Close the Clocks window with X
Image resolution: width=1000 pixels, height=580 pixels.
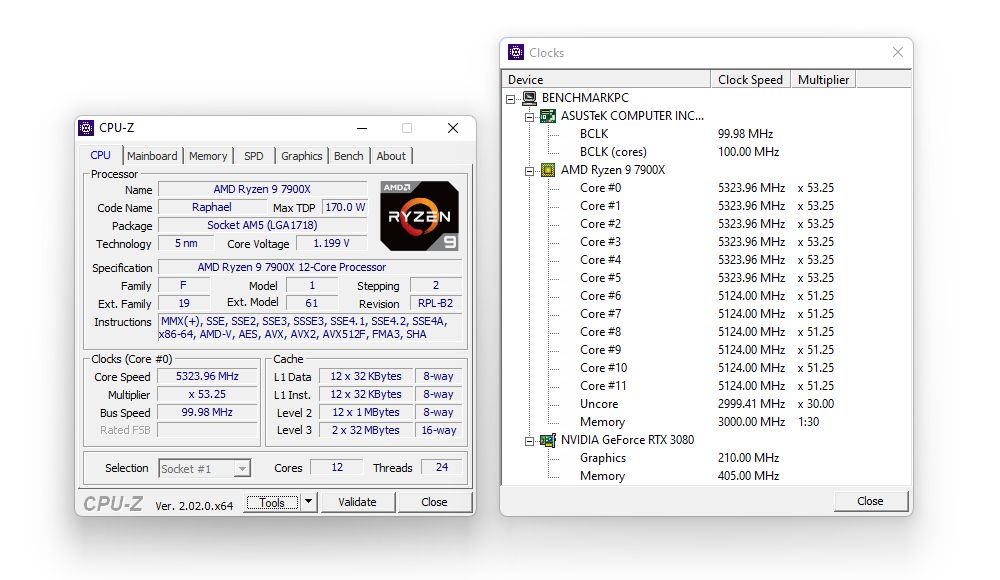[898, 52]
